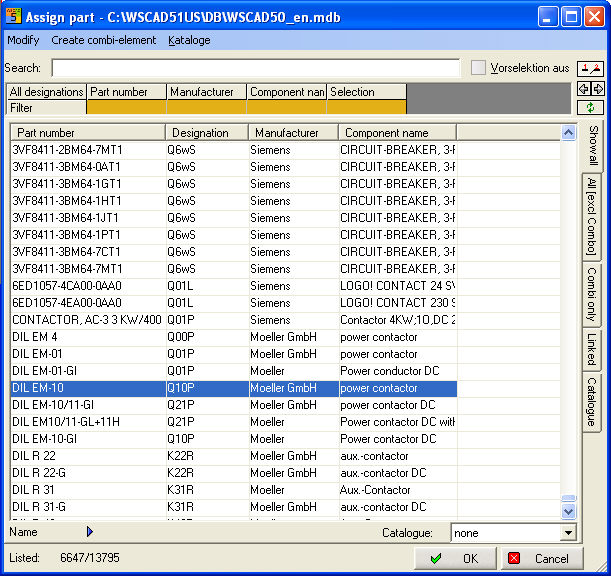Image resolution: width=611 pixels, height=576 pixels.
Task: Switch to the Catalogue side tab
Action: click(x=592, y=402)
